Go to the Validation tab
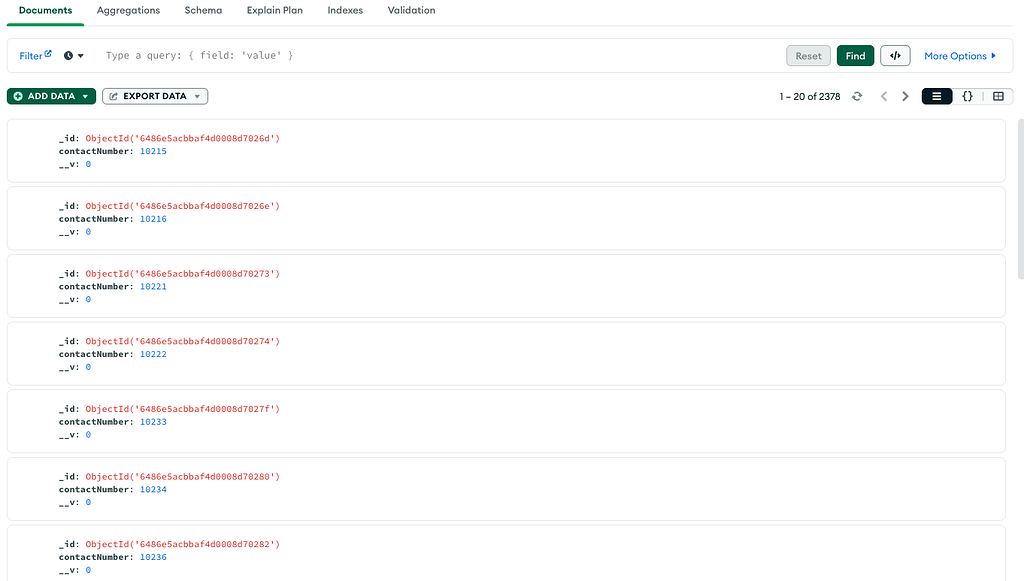1024x581 pixels. [411, 10]
